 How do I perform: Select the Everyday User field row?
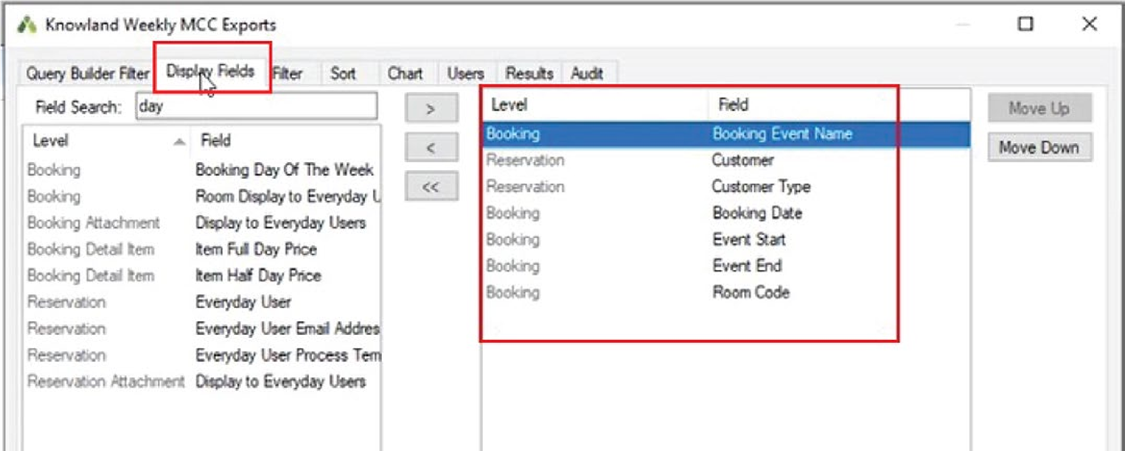(x=202, y=303)
